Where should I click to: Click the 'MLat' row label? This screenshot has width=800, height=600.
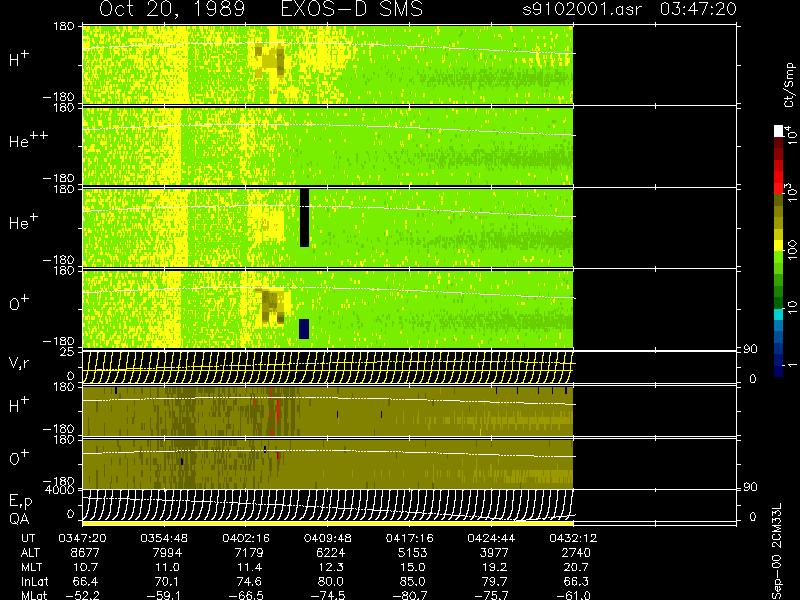coord(34,595)
